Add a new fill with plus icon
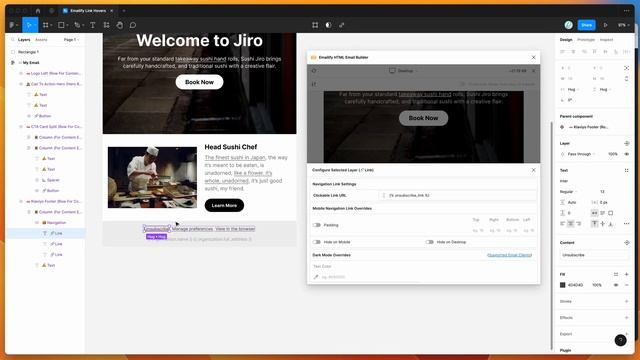The image size is (640, 360). click(627, 274)
